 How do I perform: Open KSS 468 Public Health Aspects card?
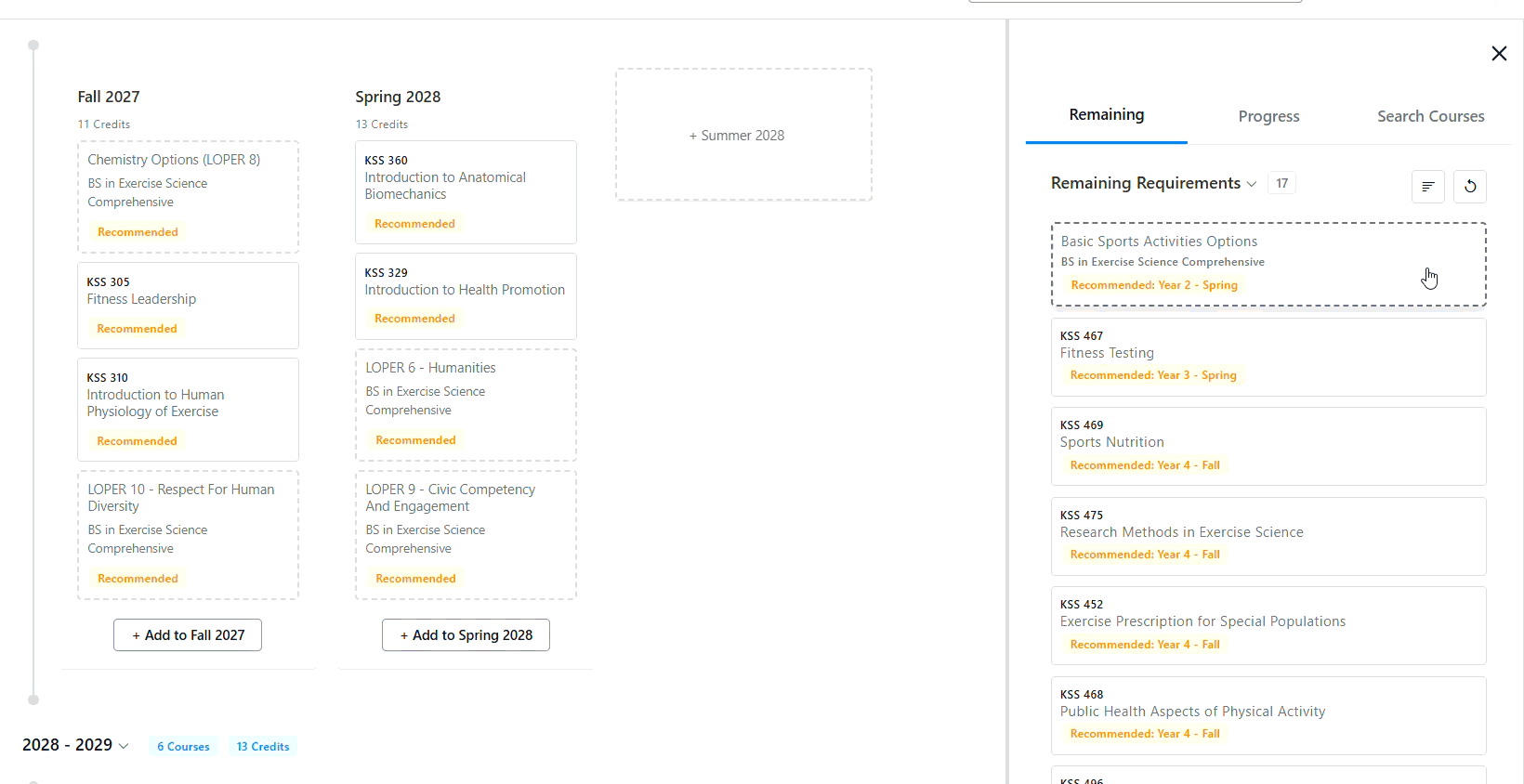(x=1268, y=715)
